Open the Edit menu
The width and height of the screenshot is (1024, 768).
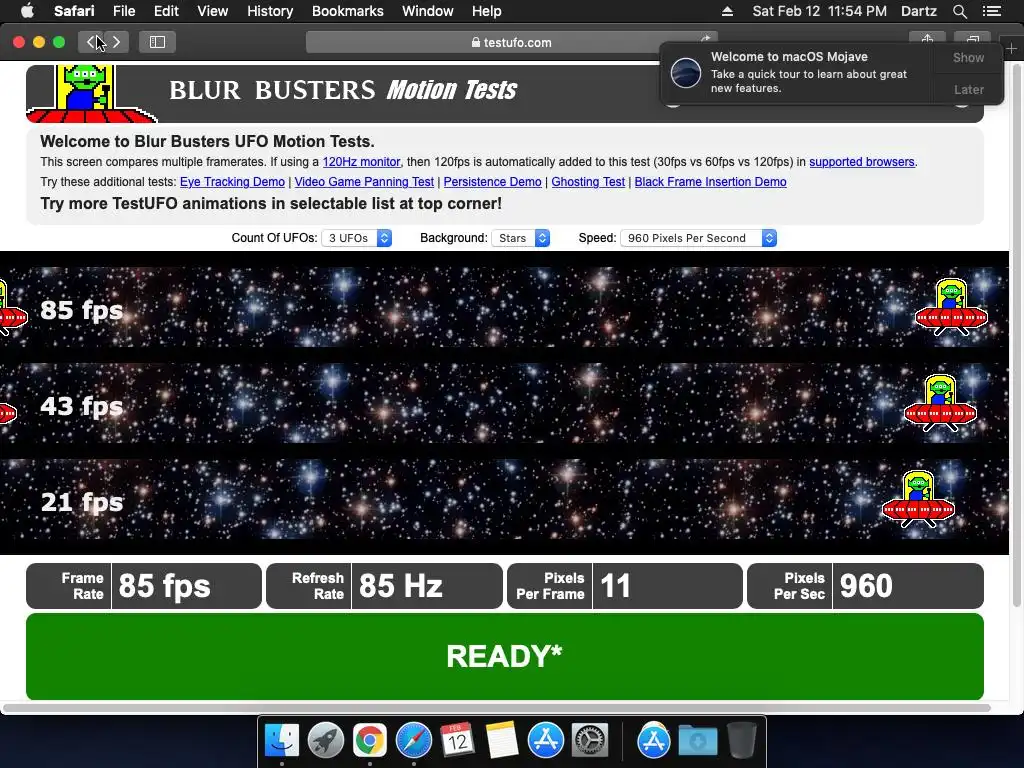[166, 11]
